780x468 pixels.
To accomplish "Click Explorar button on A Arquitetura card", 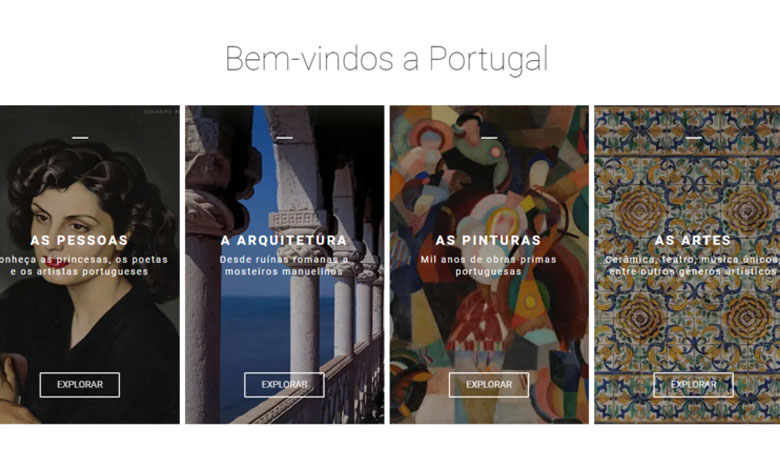I will (x=284, y=384).
